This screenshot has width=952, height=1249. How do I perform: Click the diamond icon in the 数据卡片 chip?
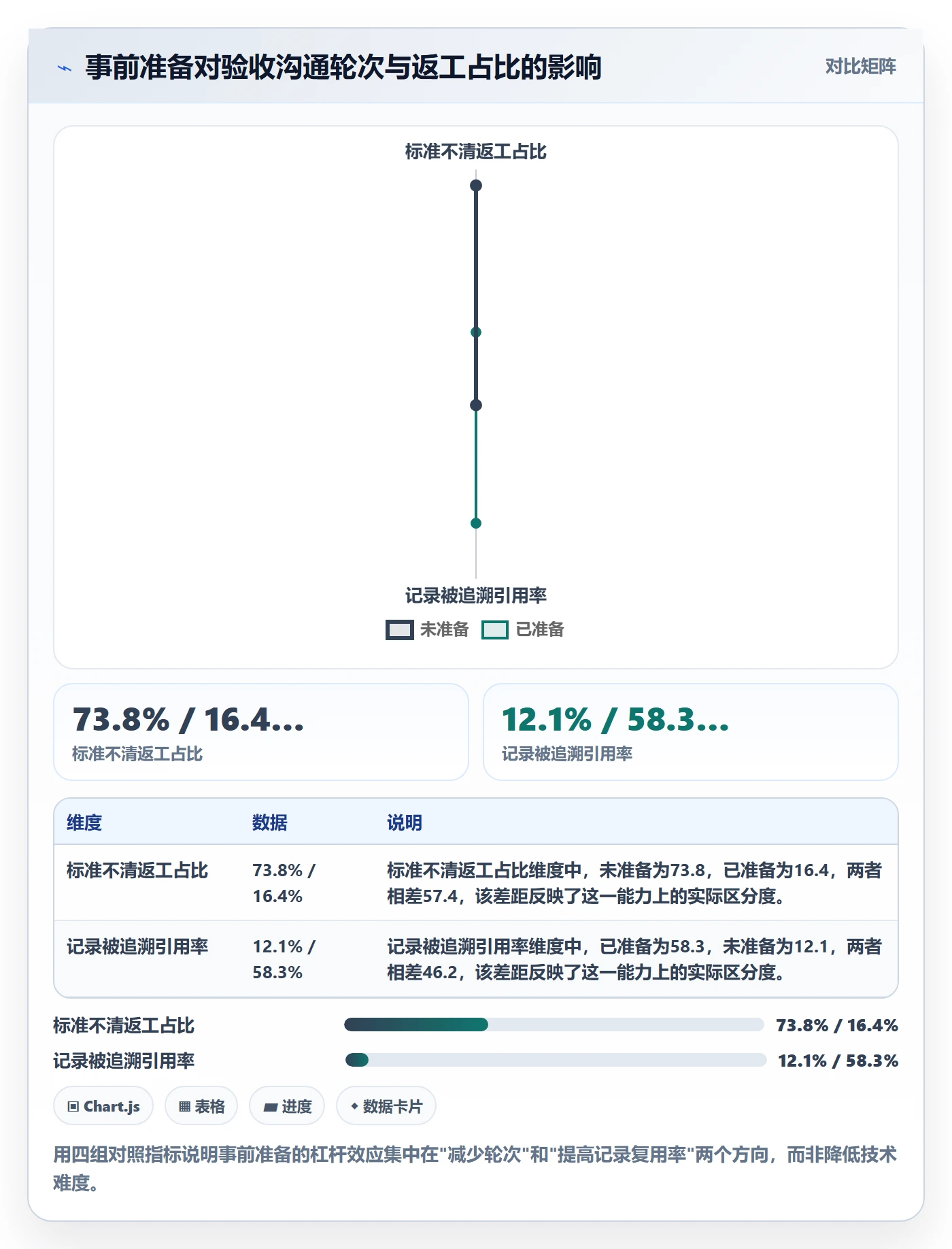(x=354, y=1106)
